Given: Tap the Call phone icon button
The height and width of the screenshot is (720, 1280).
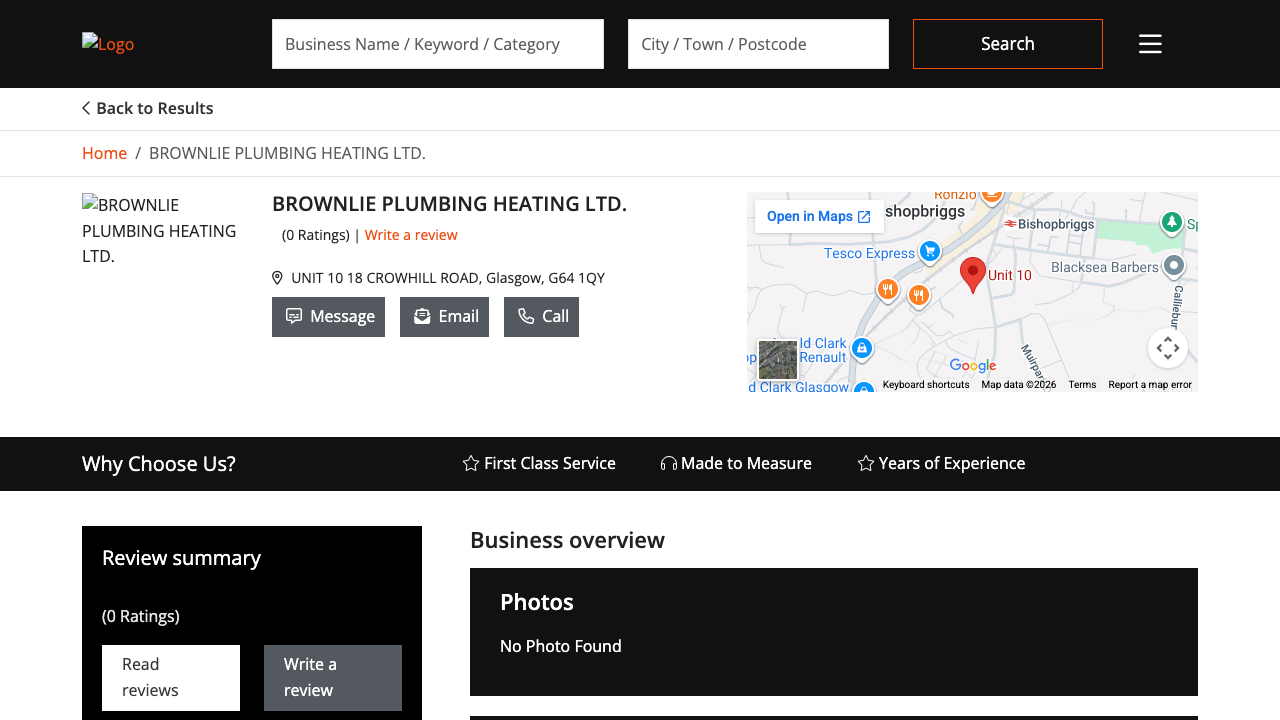Looking at the screenshot, I should (x=526, y=316).
